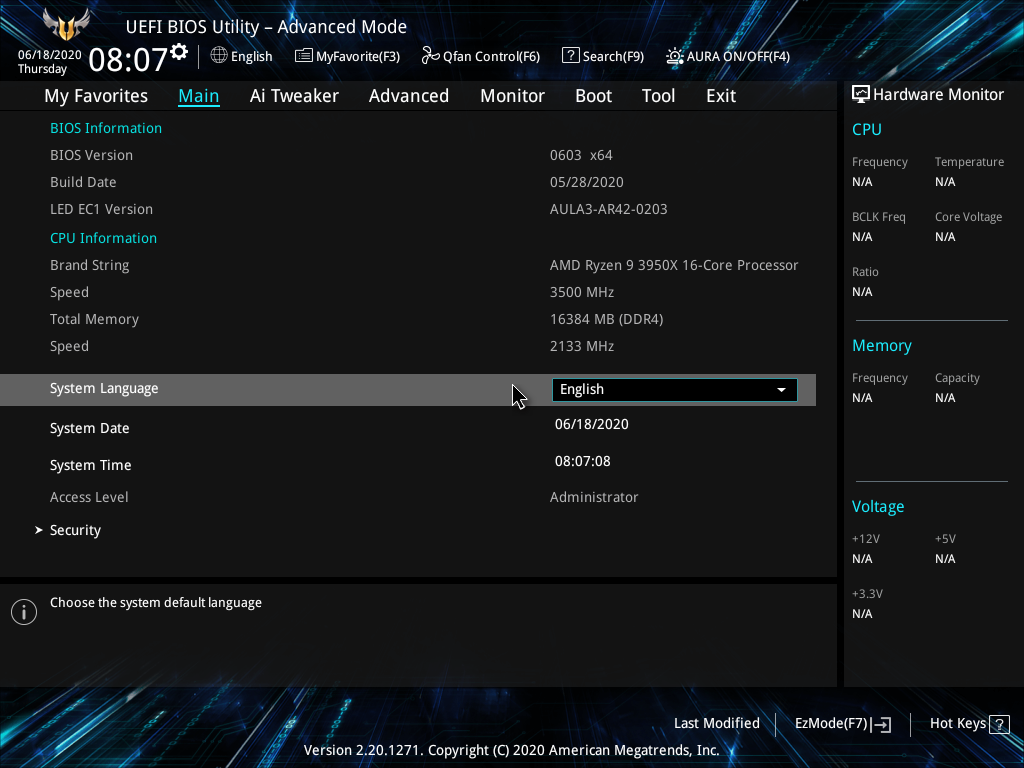Click the Hardware Monitor panel icon
Image resolution: width=1024 pixels, height=768 pixels.
[x=860, y=93]
